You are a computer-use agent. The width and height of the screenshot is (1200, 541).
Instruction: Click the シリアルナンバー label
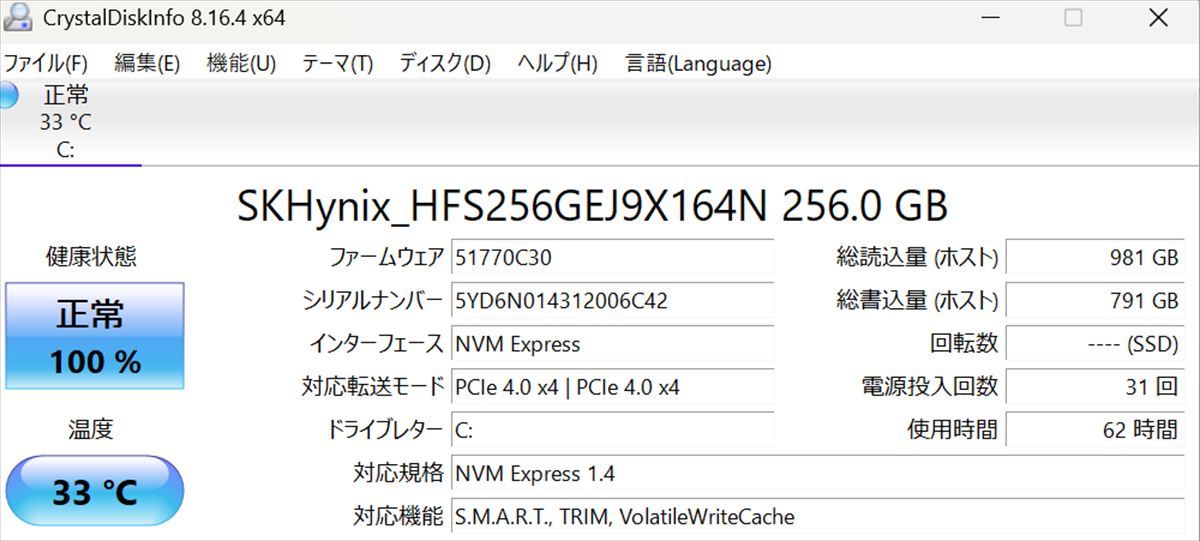pos(372,301)
